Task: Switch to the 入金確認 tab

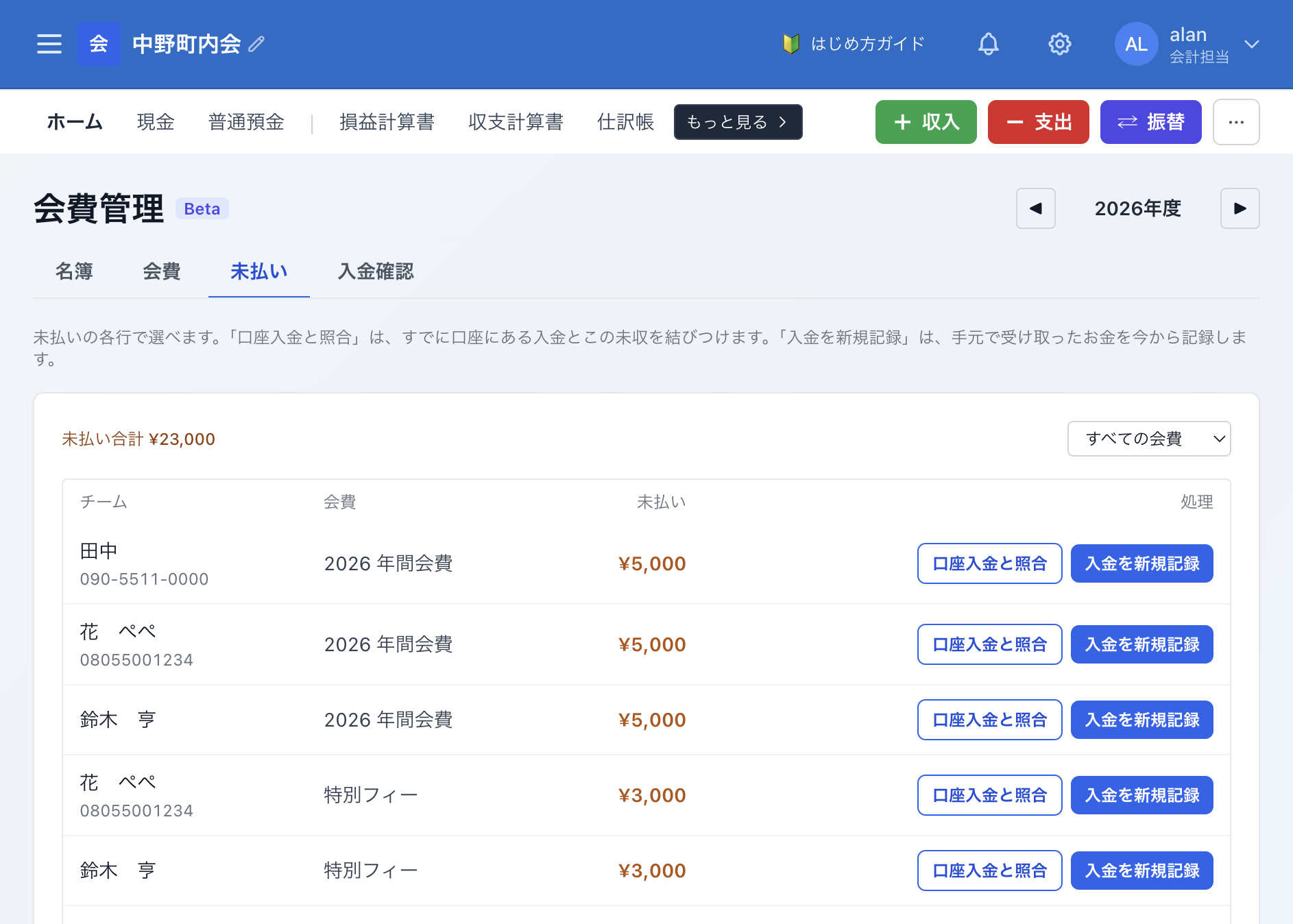Action: (x=376, y=271)
